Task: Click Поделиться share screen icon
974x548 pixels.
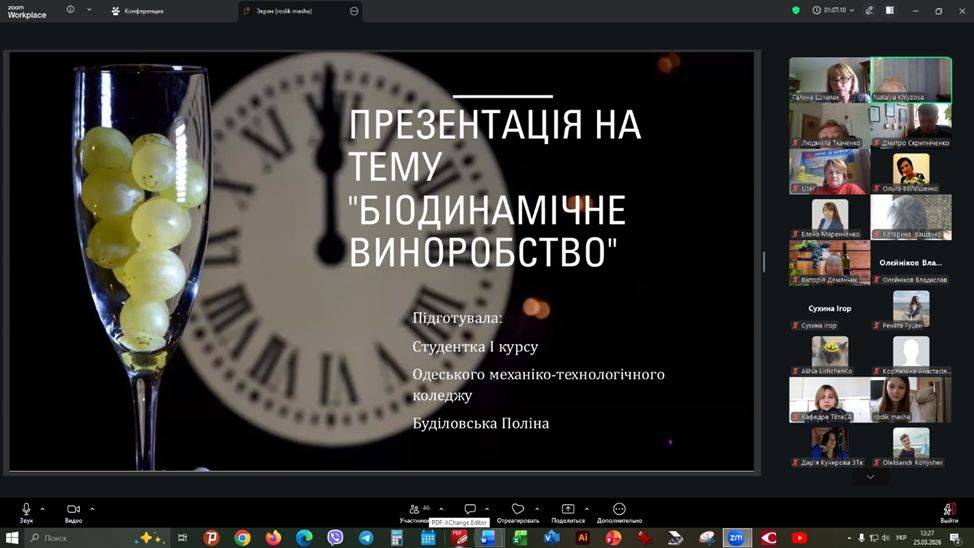Action: pos(568,511)
